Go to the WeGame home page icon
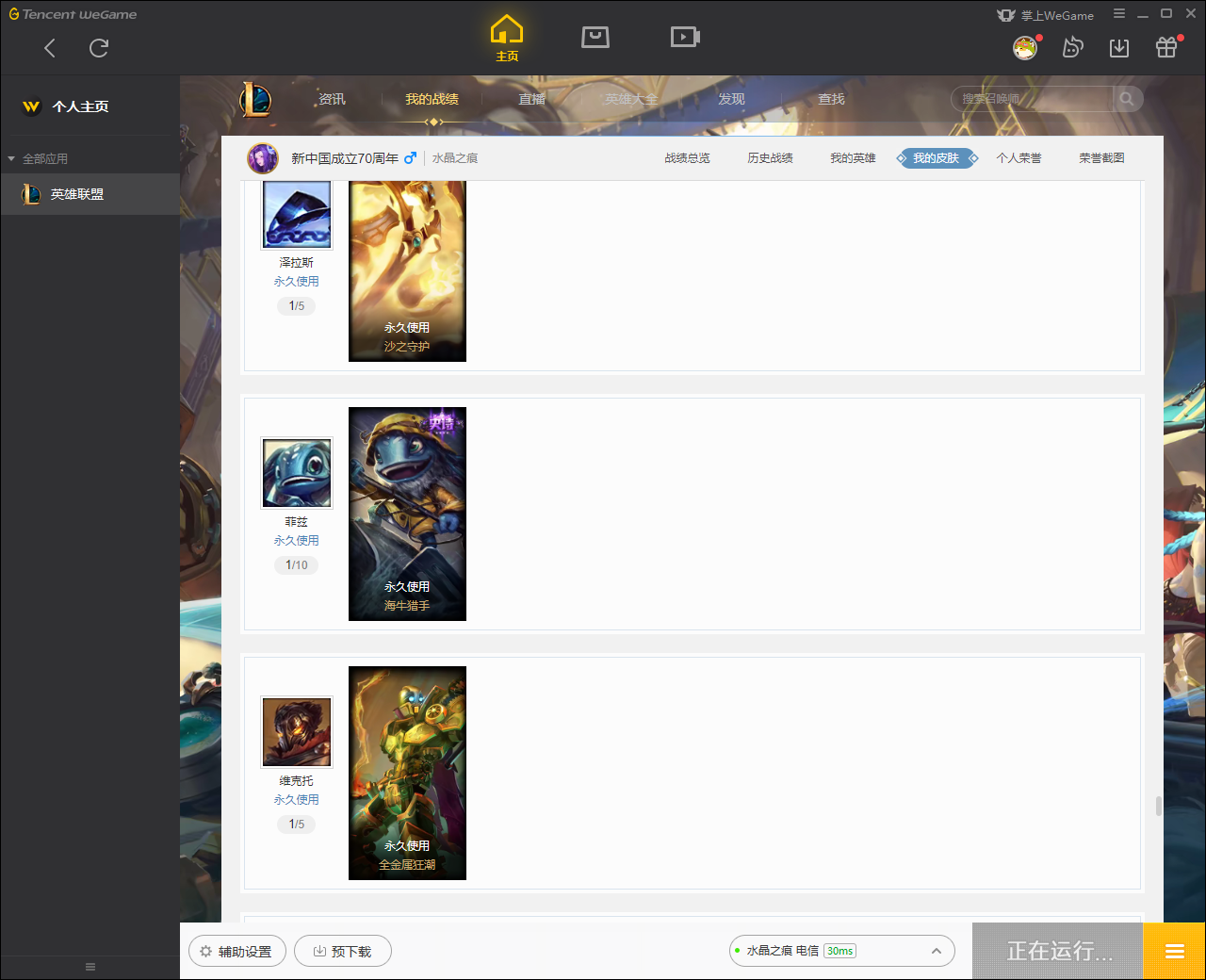 pos(507,38)
